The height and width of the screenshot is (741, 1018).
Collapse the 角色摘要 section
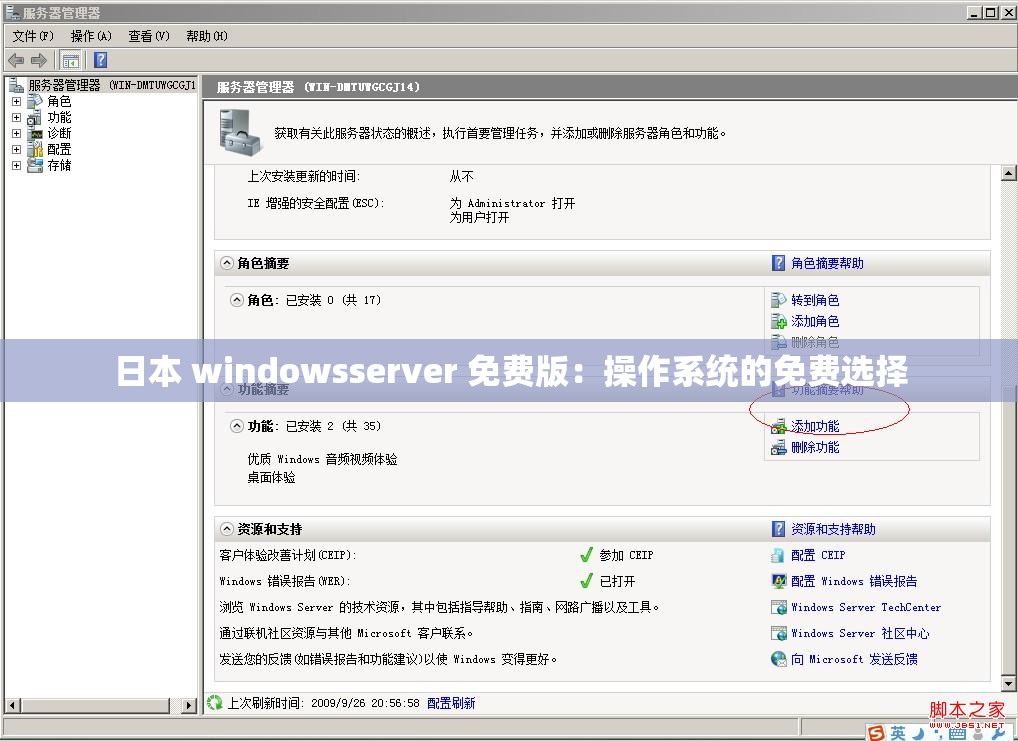coord(226,263)
